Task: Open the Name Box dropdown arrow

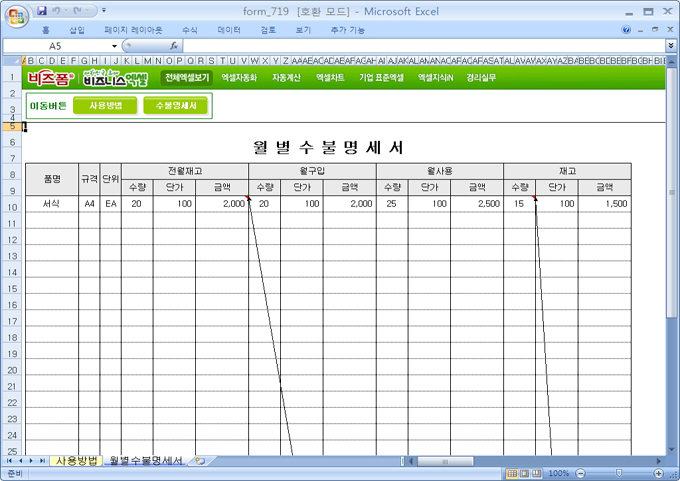Action: tap(115, 46)
